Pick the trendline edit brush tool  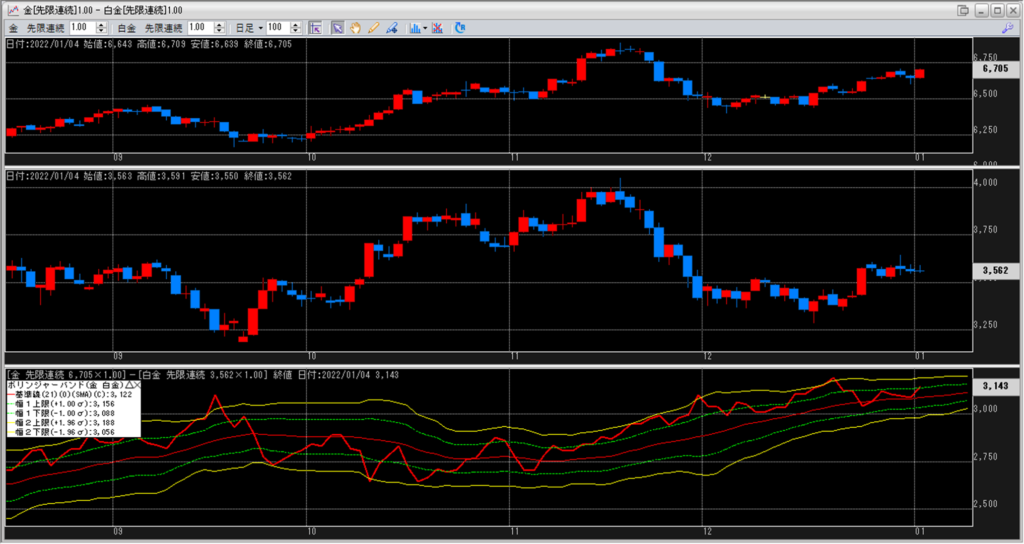point(391,27)
